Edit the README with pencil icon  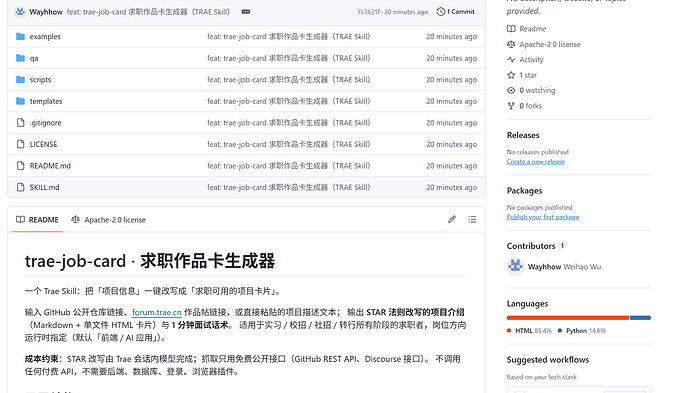click(x=452, y=219)
